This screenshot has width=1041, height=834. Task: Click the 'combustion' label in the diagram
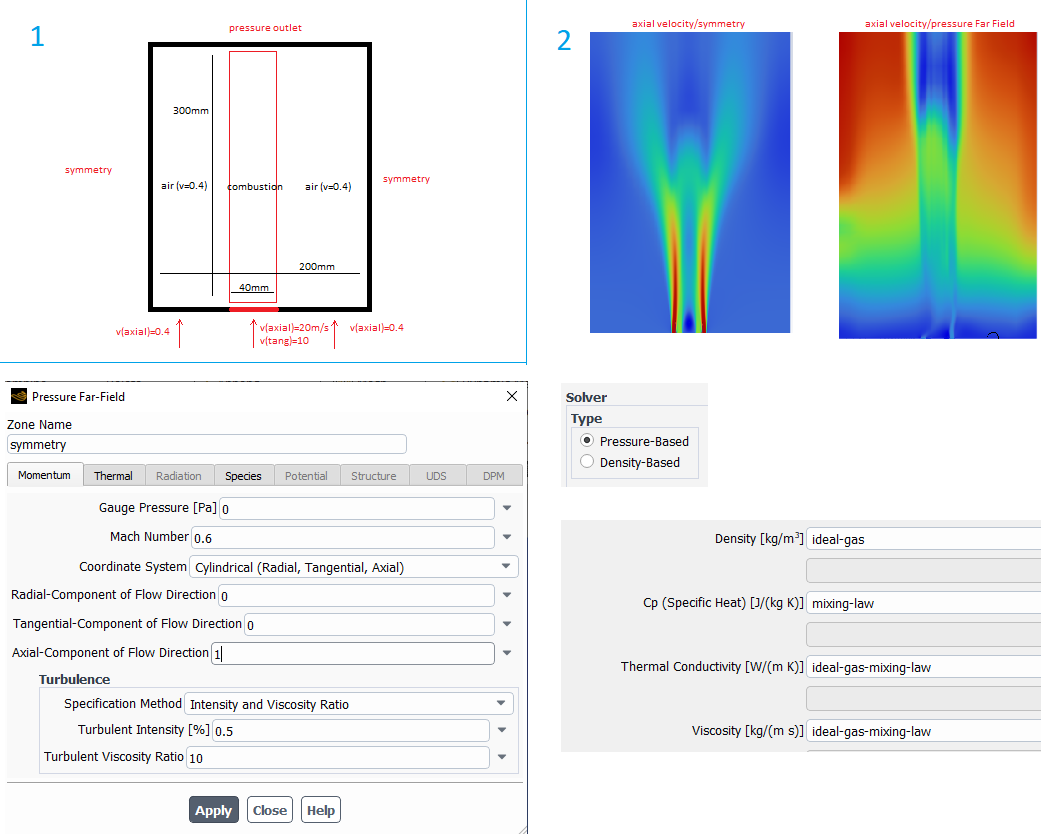(255, 187)
